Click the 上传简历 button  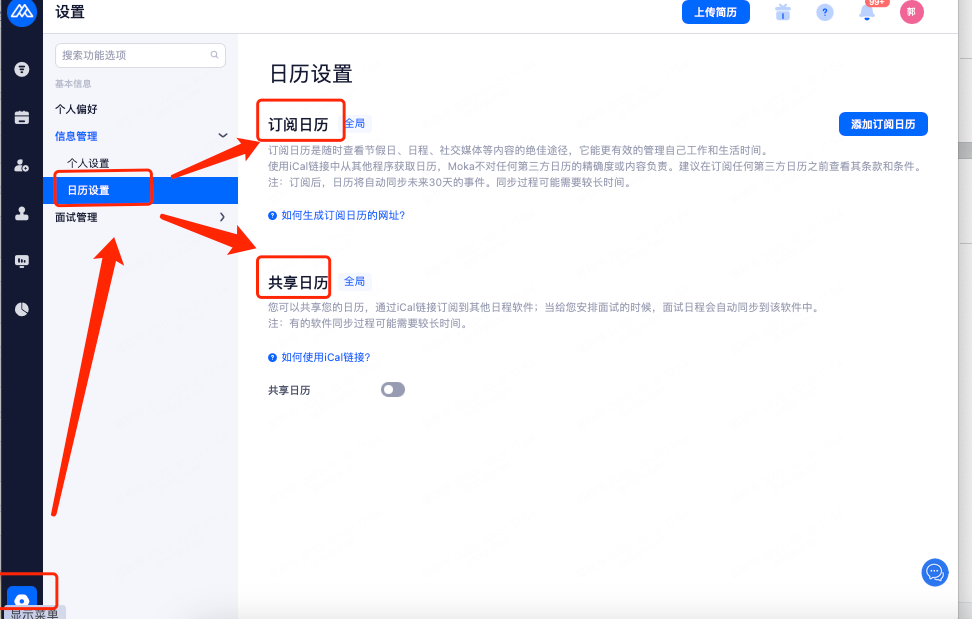(x=715, y=13)
